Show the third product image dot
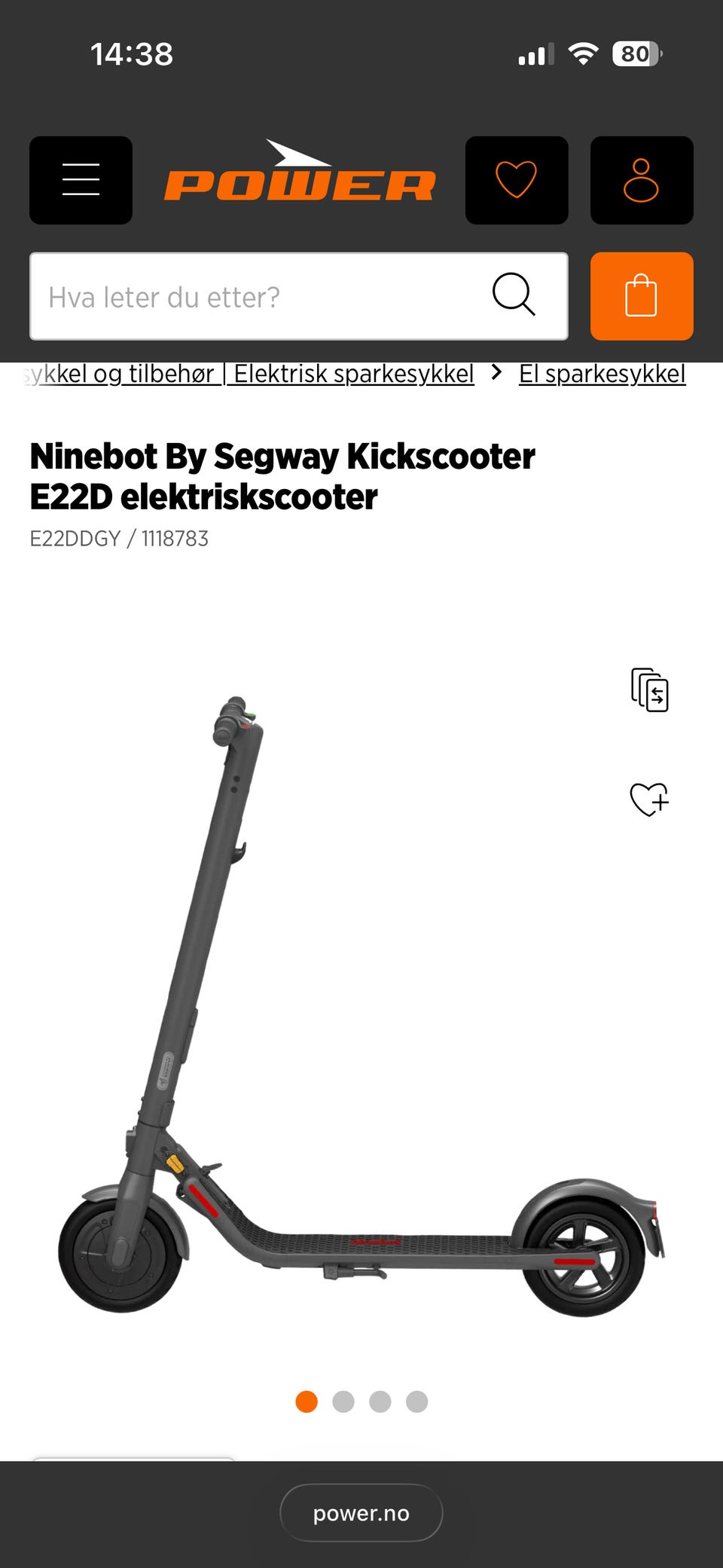 [380, 1401]
